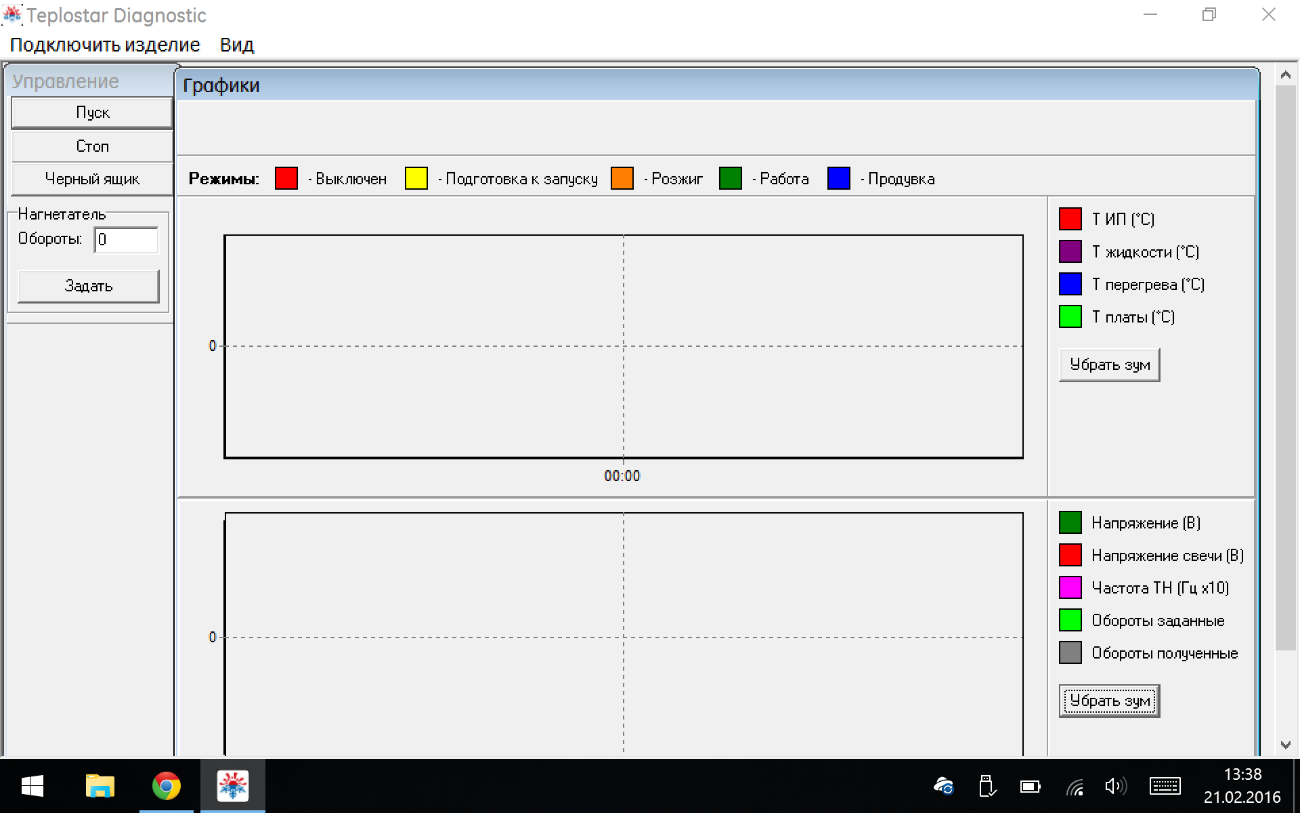Pick the magenta Частота ТН swatch
The height and width of the screenshot is (813, 1300).
coord(1071,588)
